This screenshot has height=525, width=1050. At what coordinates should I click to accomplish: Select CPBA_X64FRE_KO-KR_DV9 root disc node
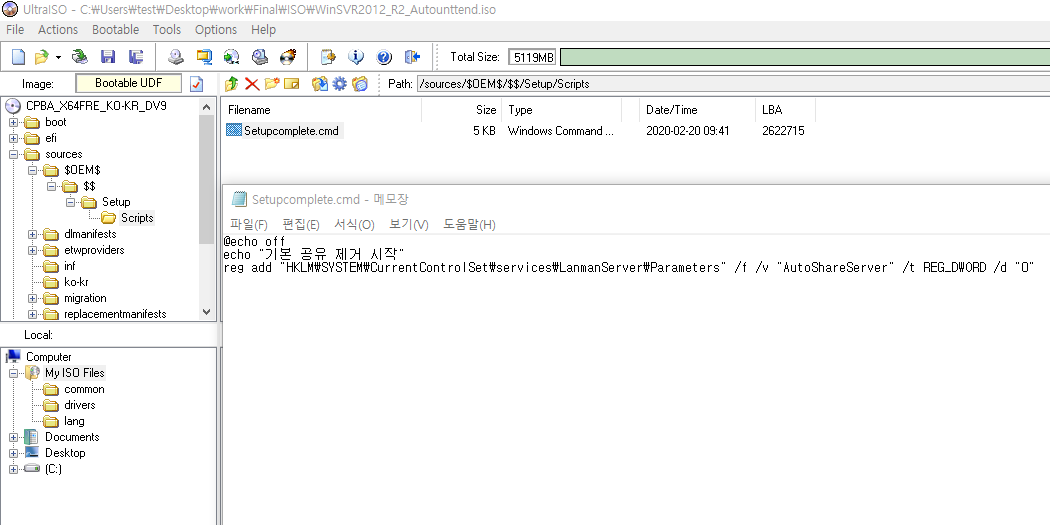96,106
